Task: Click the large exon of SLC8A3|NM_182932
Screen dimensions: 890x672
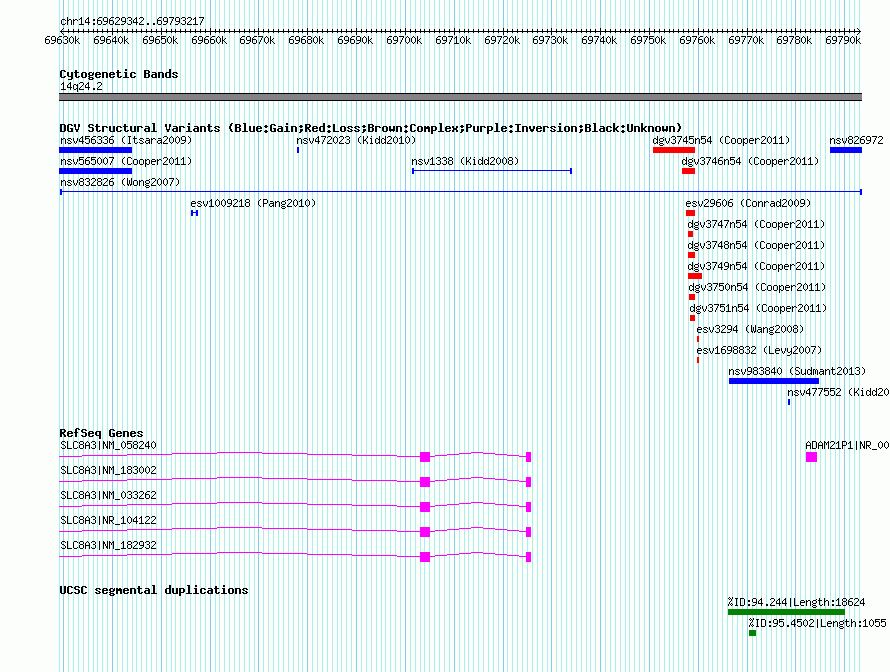Action: [x=425, y=557]
